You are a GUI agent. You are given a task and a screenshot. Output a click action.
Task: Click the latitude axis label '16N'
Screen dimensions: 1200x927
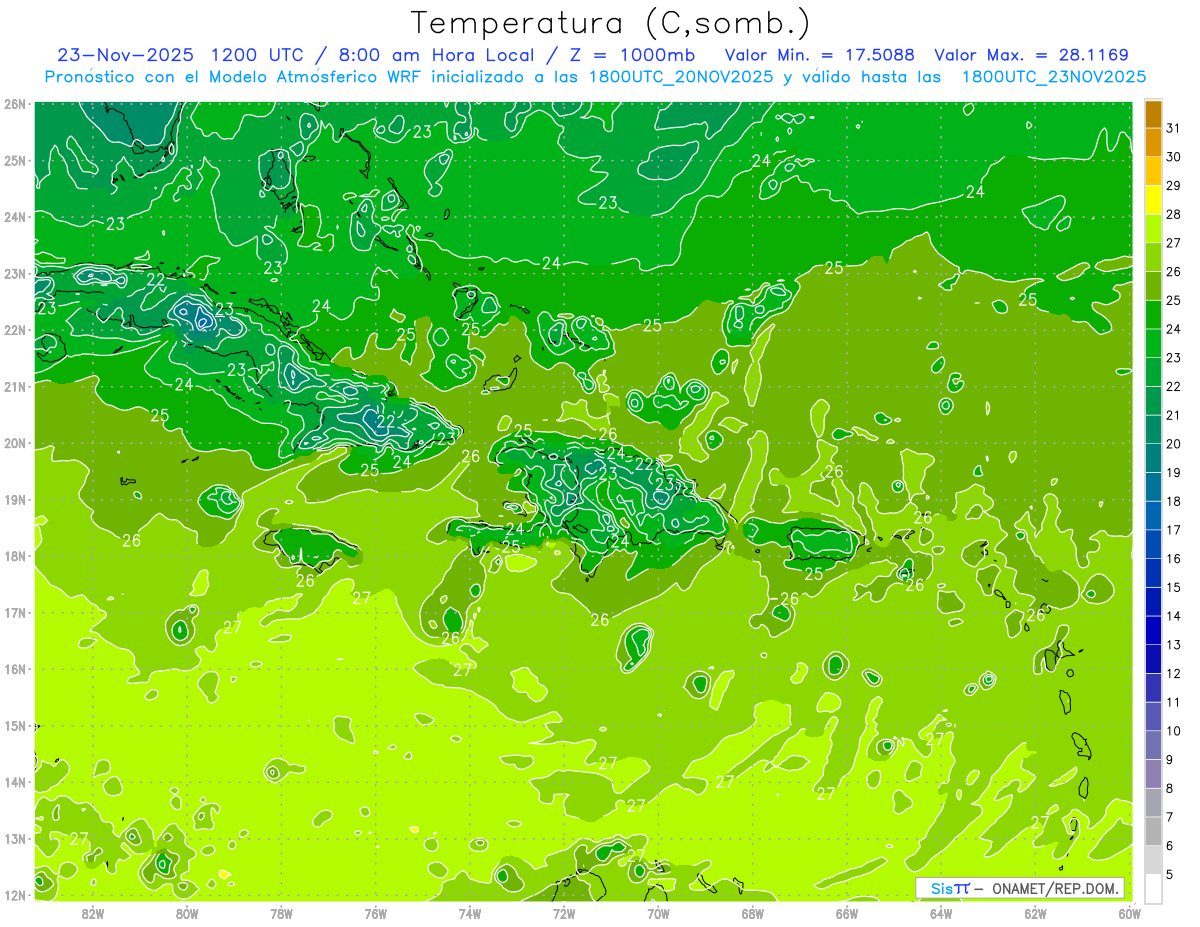click(15, 669)
